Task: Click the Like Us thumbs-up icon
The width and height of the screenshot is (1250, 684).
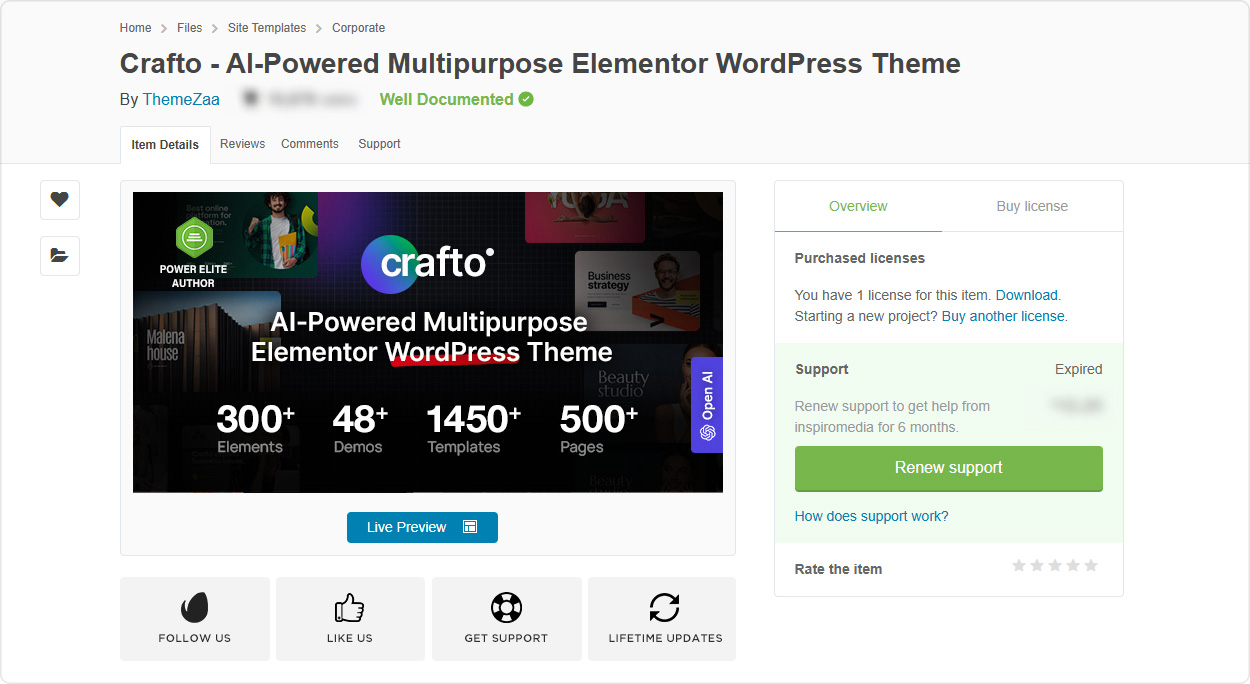Action: pos(350,607)
